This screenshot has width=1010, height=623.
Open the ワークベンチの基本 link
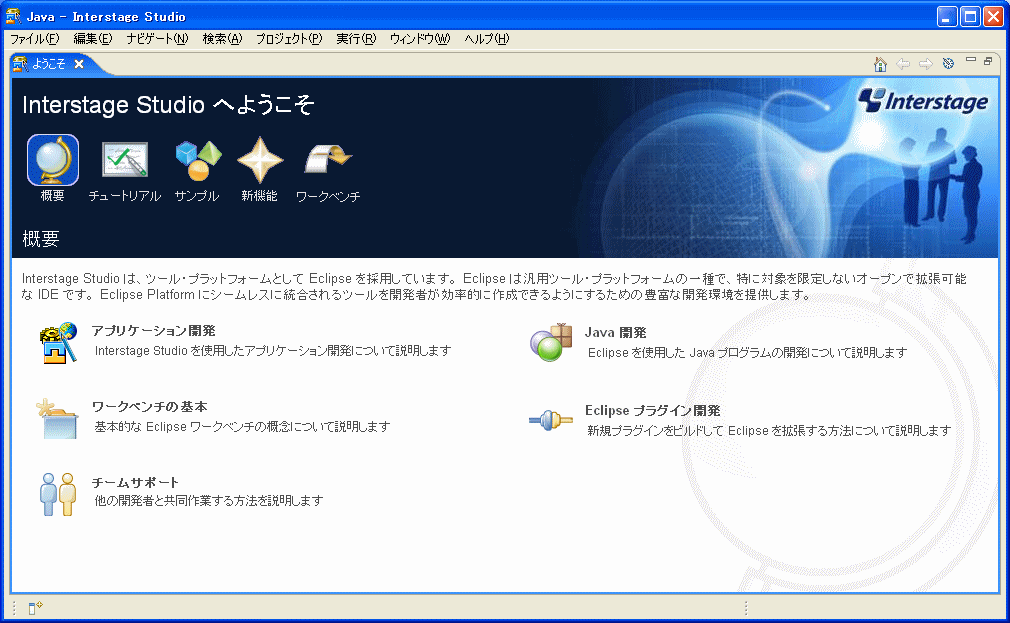pos(149,407)
